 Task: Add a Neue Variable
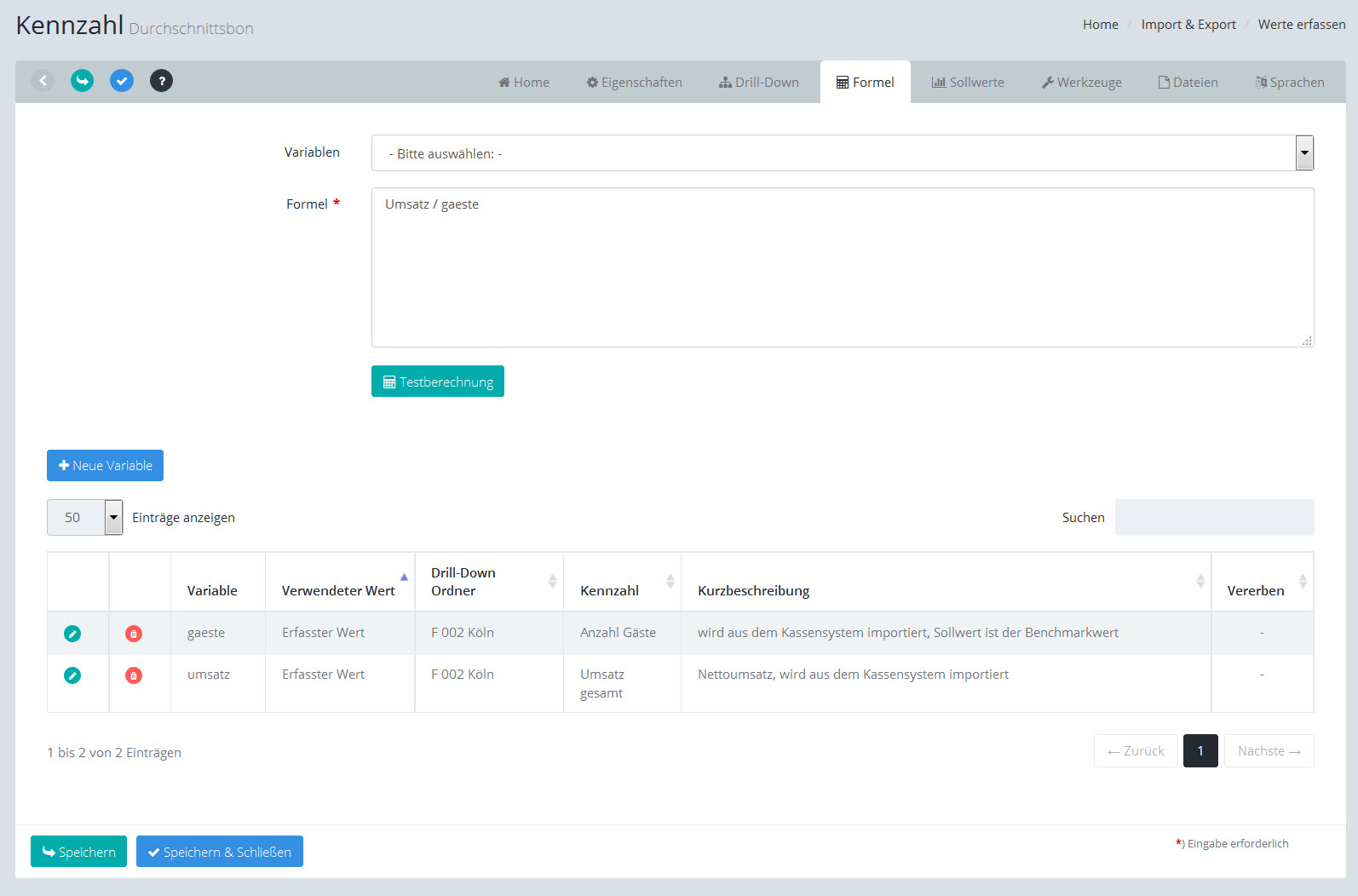(105, 466)
